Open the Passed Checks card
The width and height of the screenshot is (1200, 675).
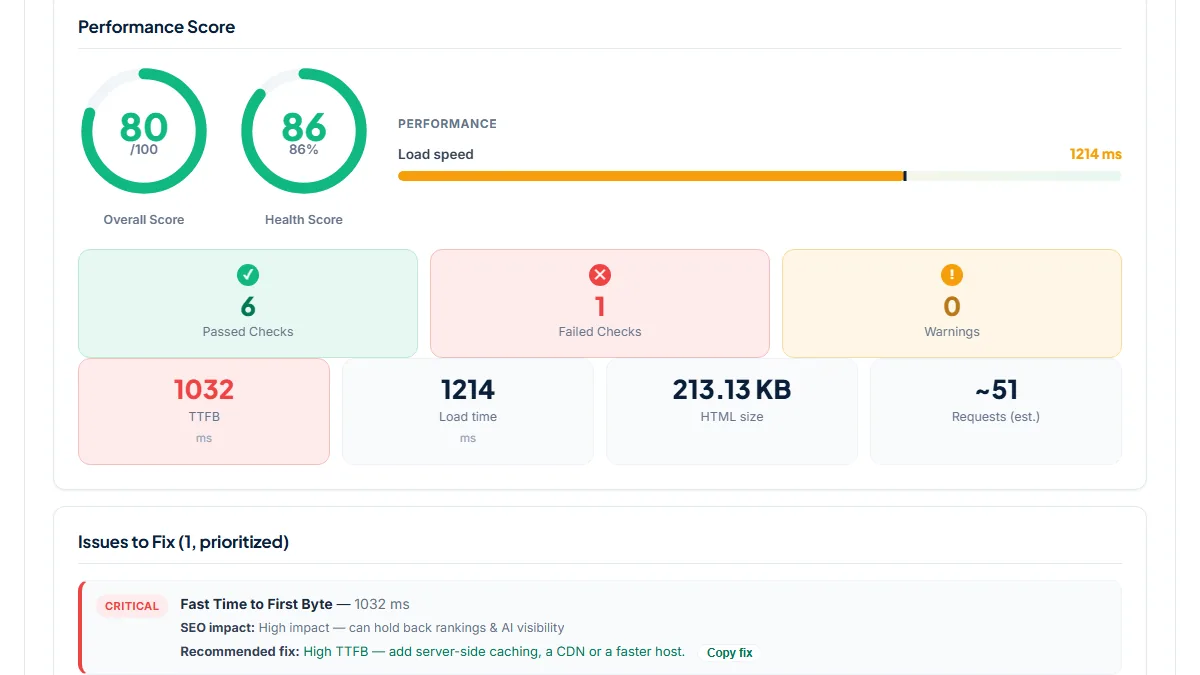(248, 303)
